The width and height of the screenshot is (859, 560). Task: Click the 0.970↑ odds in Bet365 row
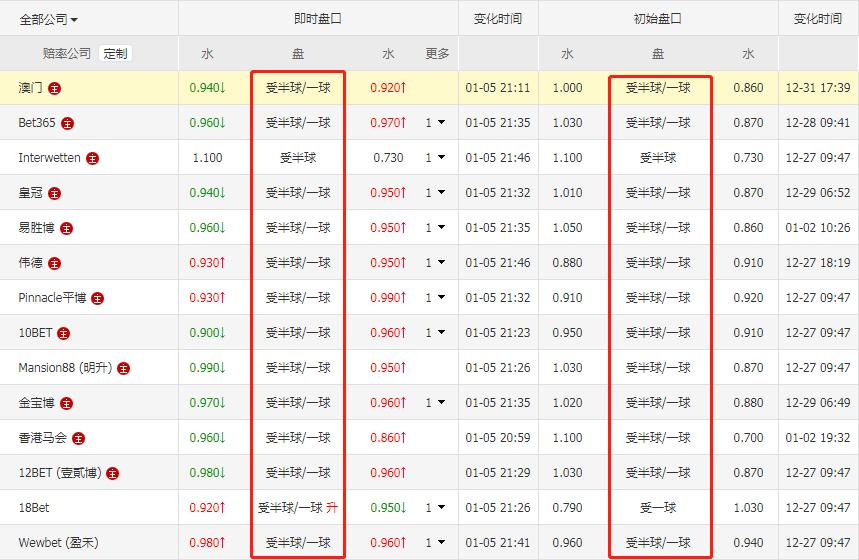[x=388, y=123]
